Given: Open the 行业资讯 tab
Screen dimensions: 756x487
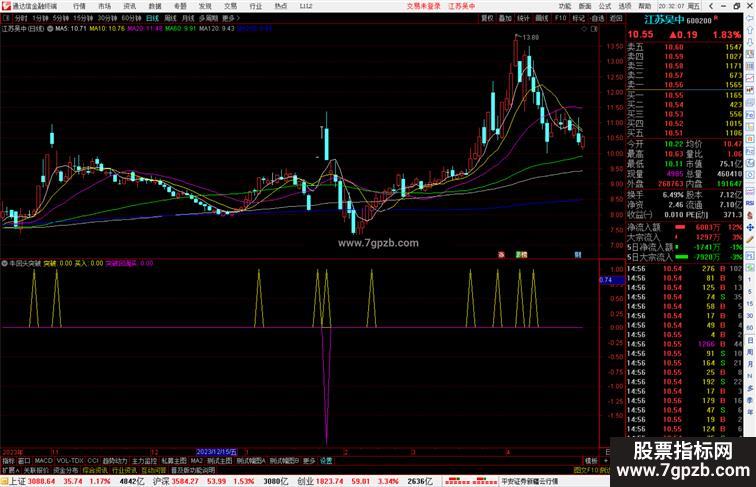Looking at the screenshot, I should pyautogui.click(x=124, y=470).
